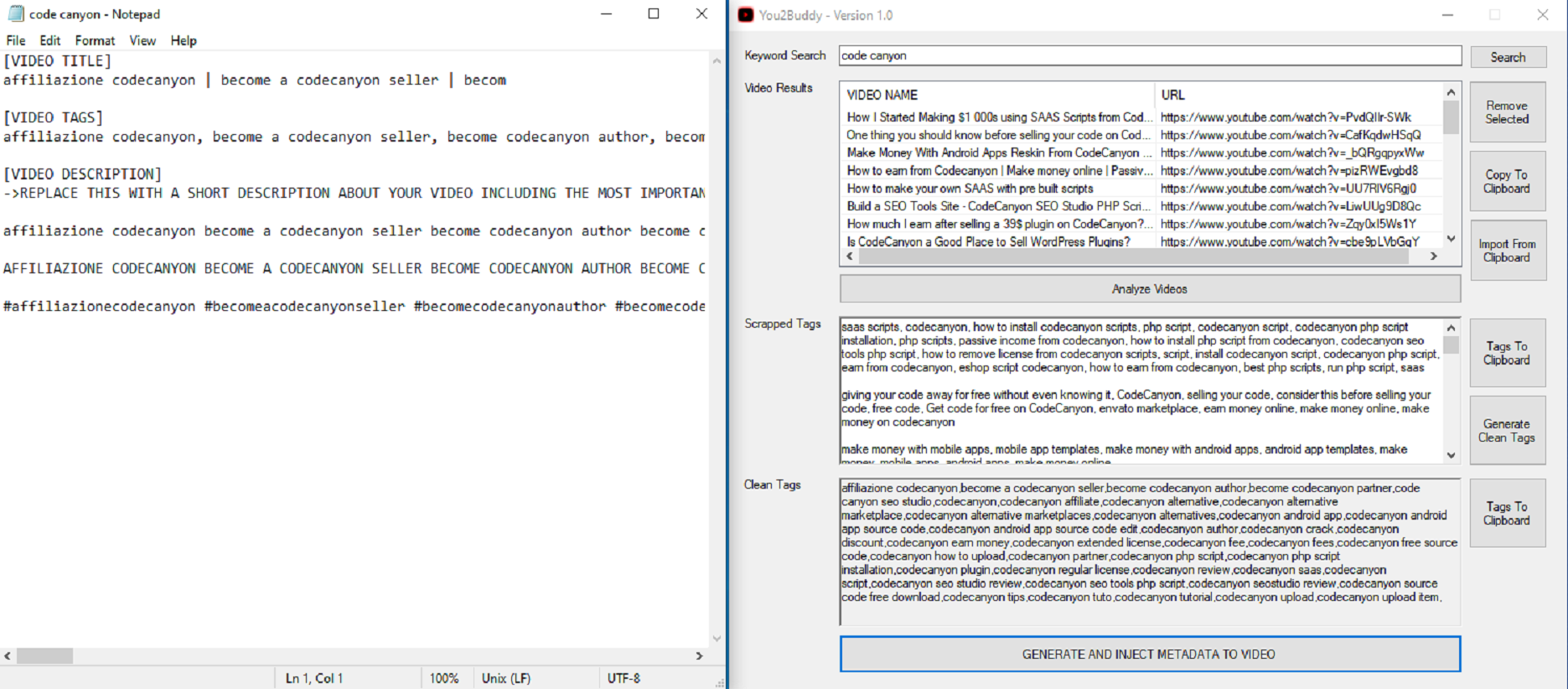Minimize the You2Buddy window

pyautogui.click(x=1447, y=15)
